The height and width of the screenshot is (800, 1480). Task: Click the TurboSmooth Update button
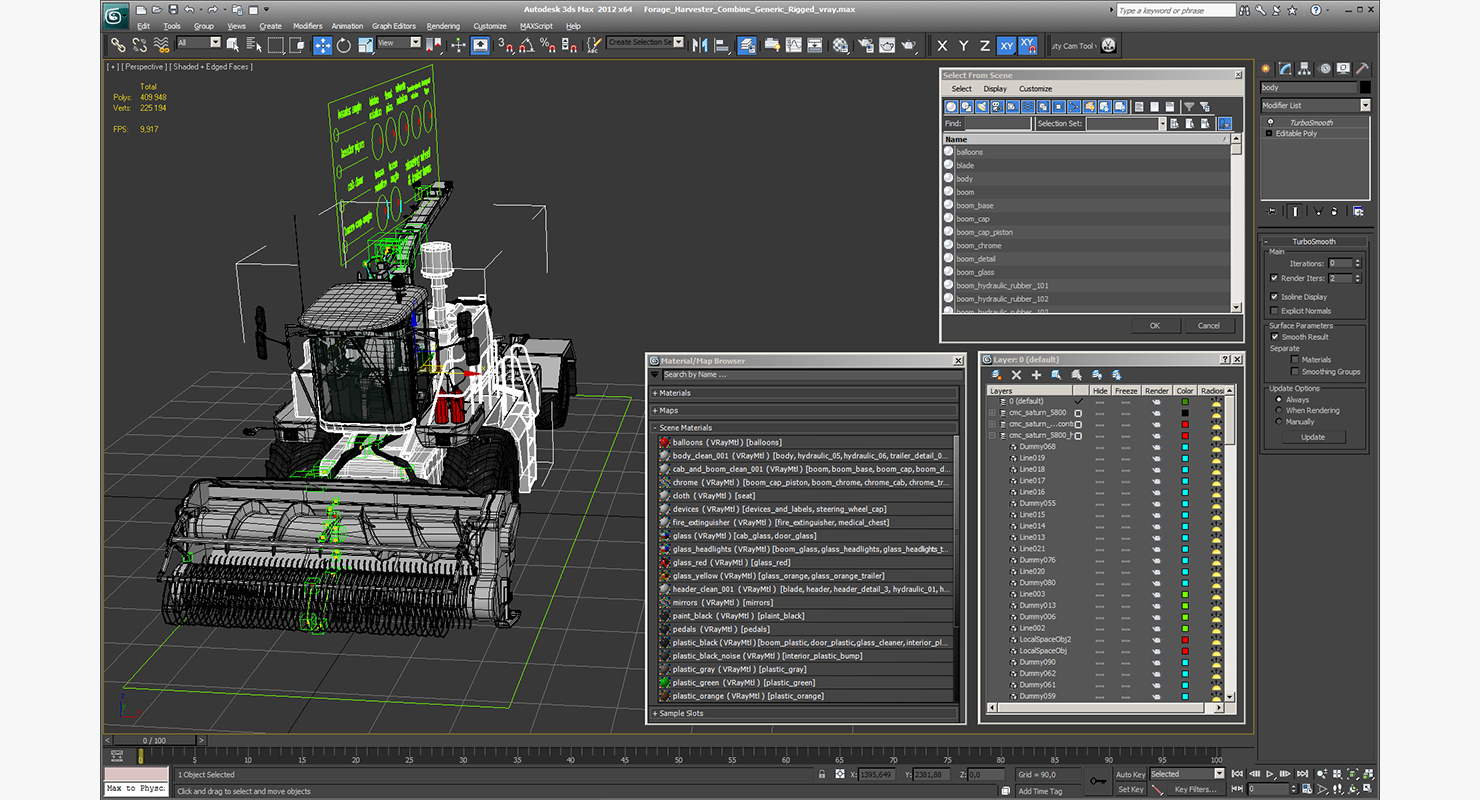pos(1313,437)
